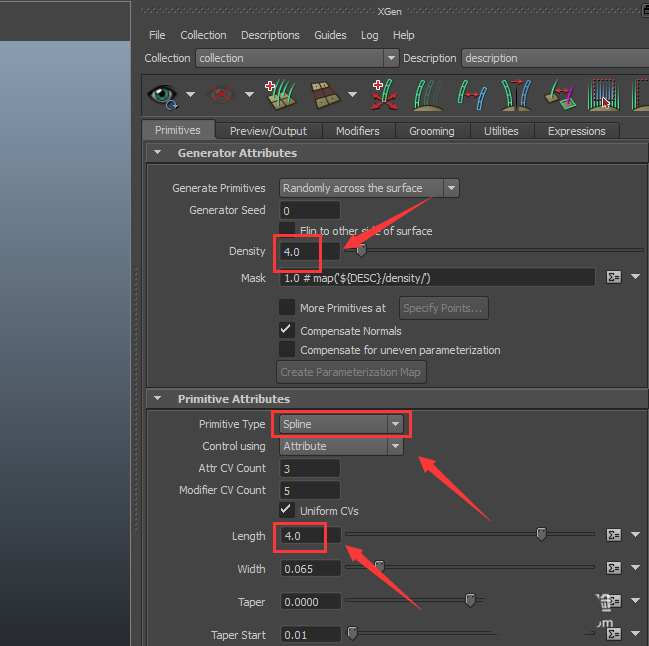Enable More Primitives at checkbox
The width and height of the screenshot is (649, 646).
tap(287, 307)
